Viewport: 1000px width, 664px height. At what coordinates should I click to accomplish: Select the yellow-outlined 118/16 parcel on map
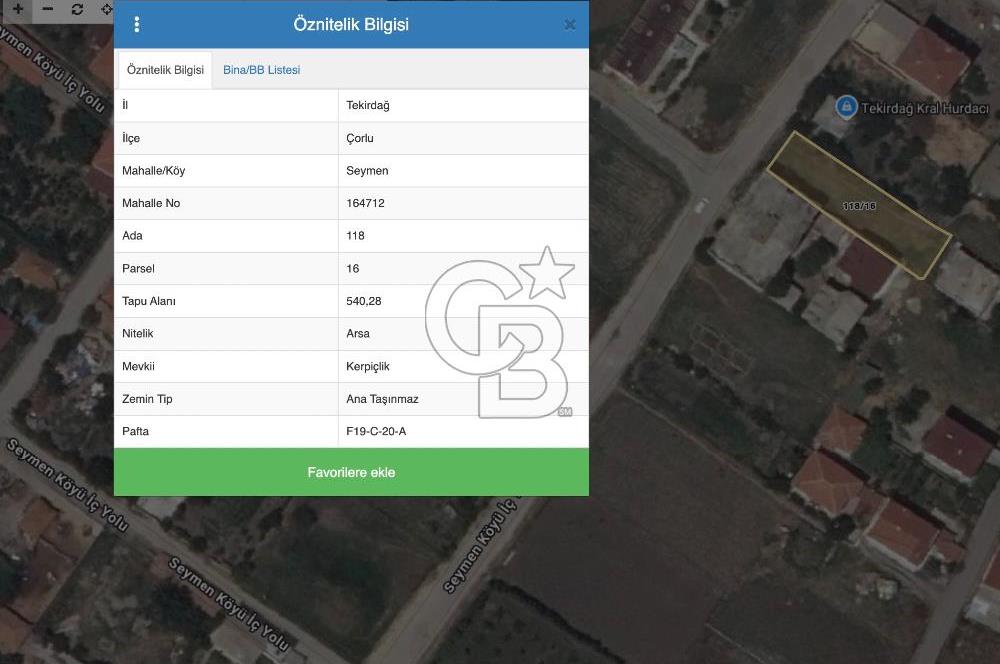(859, 205)
